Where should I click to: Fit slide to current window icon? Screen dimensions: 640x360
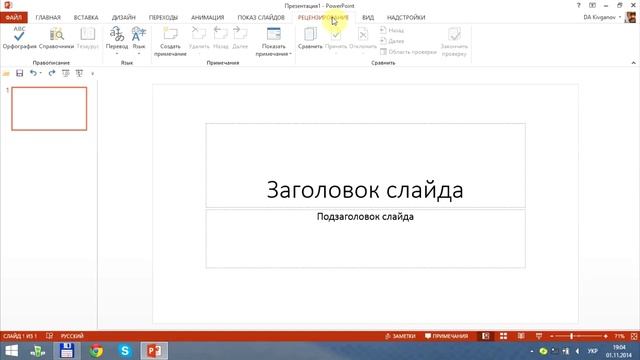coord(634,336)
